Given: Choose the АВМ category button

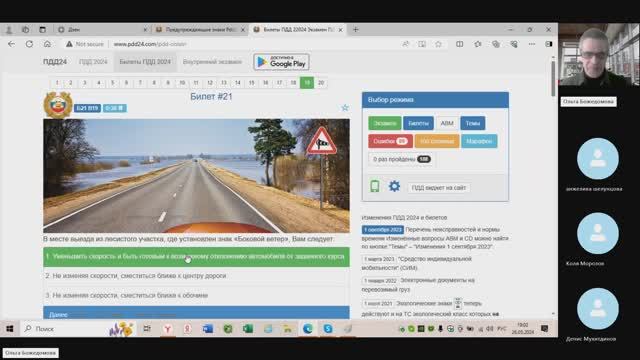Looking at the screenshot, I should click(447, 123).
